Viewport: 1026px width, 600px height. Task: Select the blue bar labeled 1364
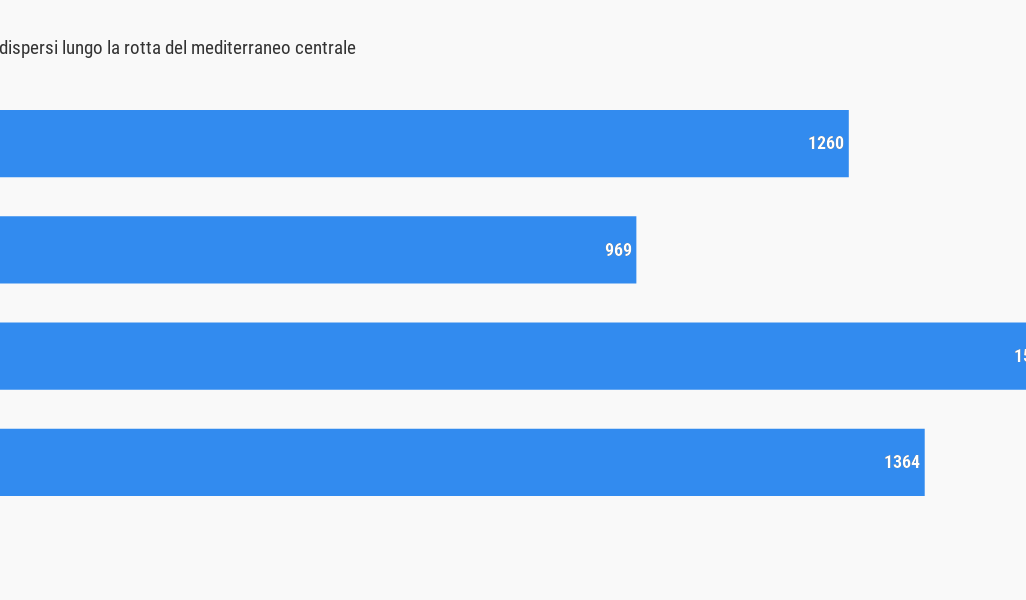(462, 463)
